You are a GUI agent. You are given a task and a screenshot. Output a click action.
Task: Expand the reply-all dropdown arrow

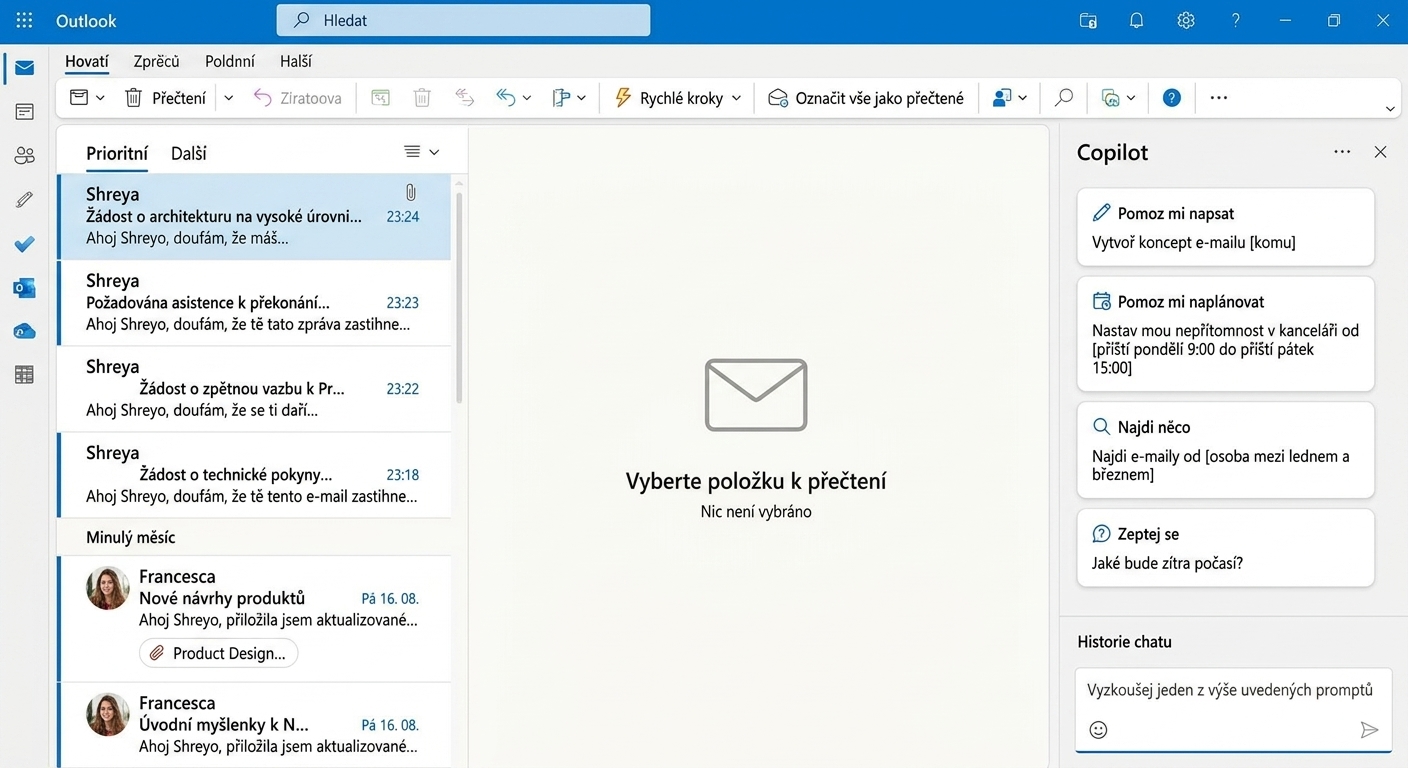click(x=527, y=98)
